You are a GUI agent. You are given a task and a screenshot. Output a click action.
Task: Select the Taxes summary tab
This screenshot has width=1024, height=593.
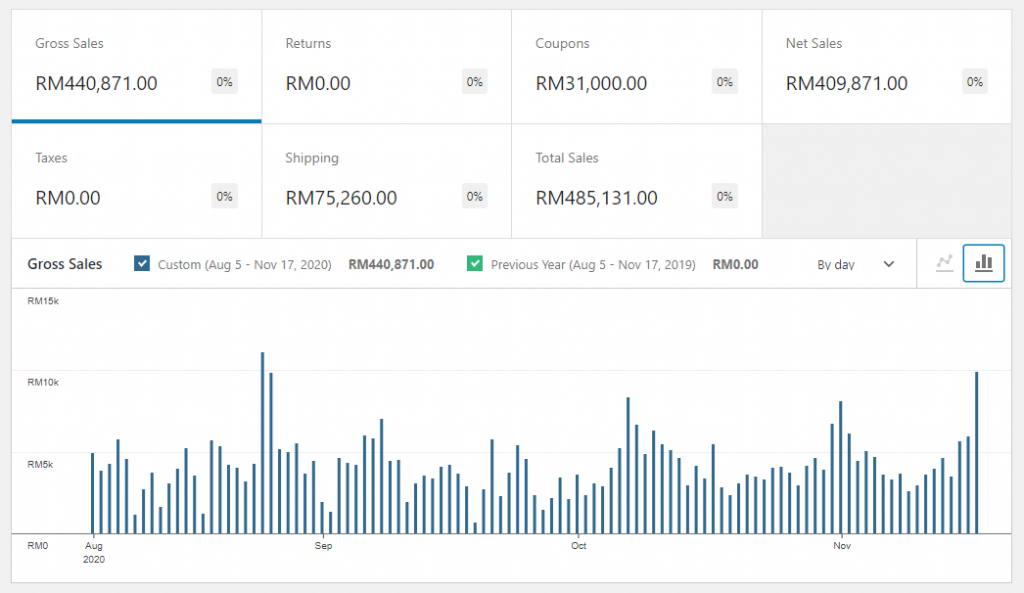(136, 181)
